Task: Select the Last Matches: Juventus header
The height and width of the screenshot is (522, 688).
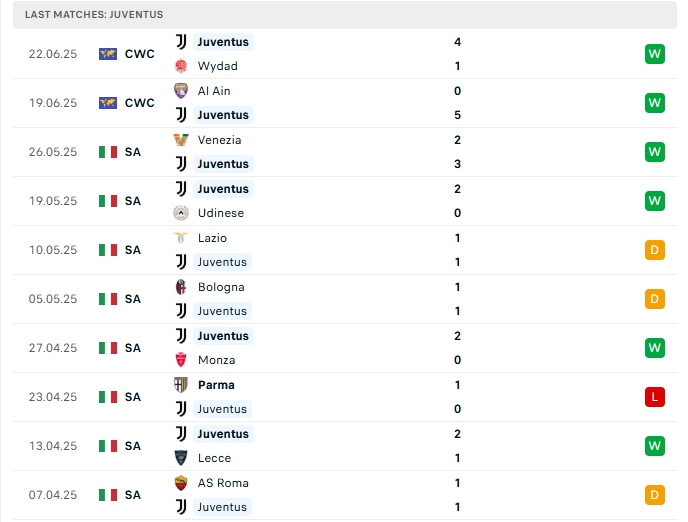Action: 94,15
